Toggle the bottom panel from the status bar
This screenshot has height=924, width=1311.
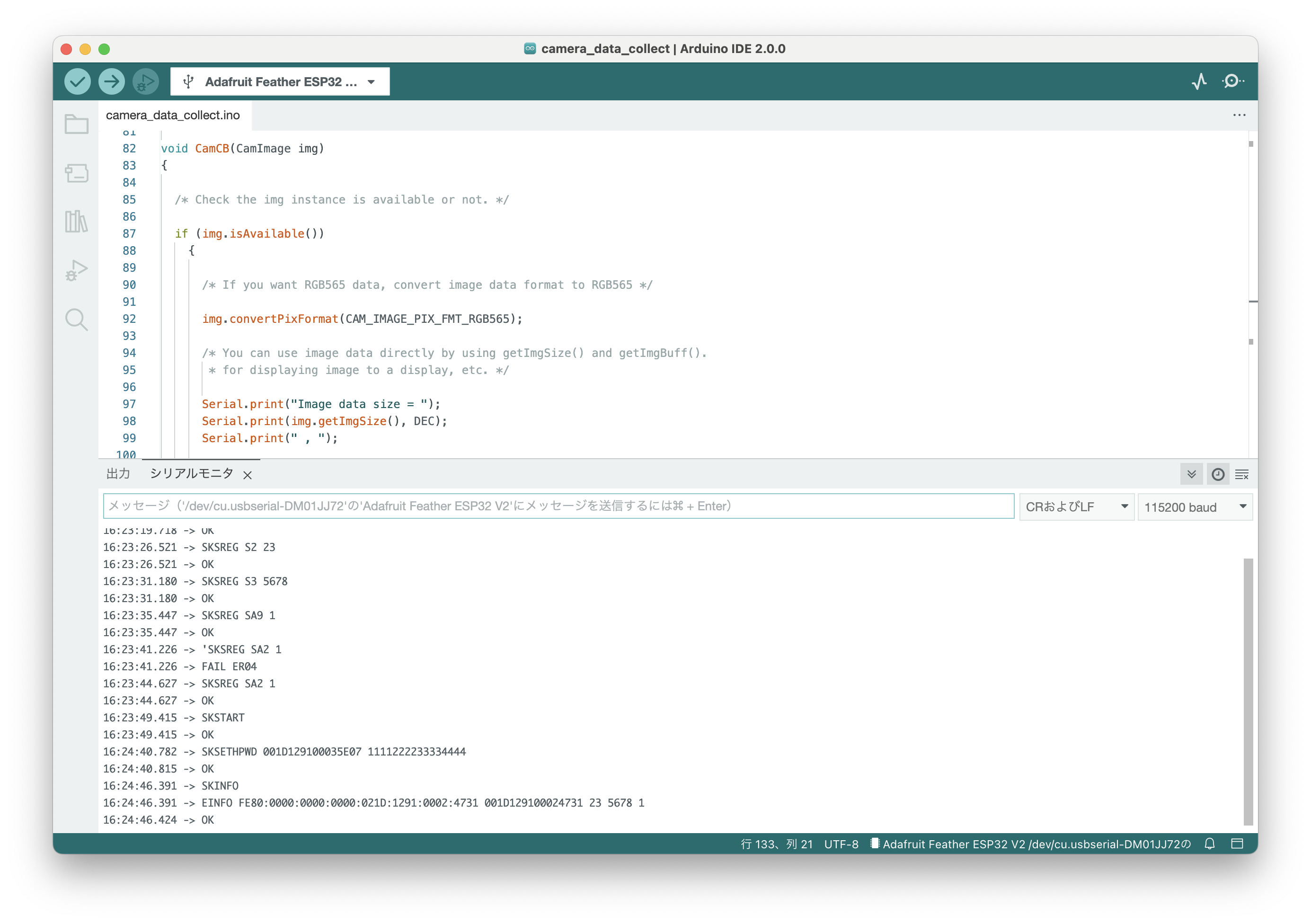tap(1237, 844)
